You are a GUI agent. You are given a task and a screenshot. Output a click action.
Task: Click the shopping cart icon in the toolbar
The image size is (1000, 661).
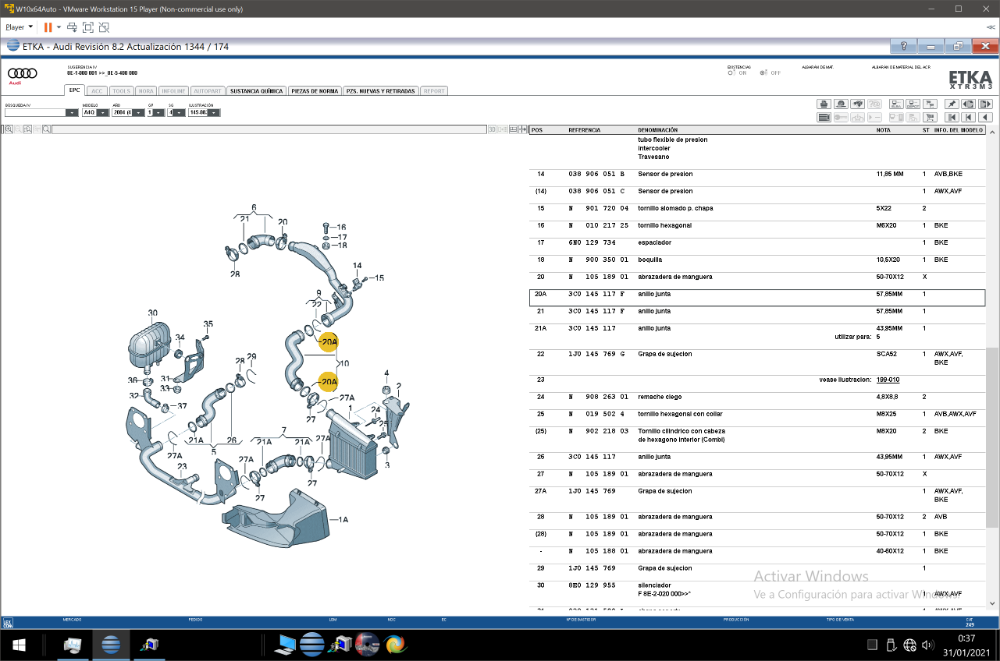pyautogui.click(x=930, y=117)
